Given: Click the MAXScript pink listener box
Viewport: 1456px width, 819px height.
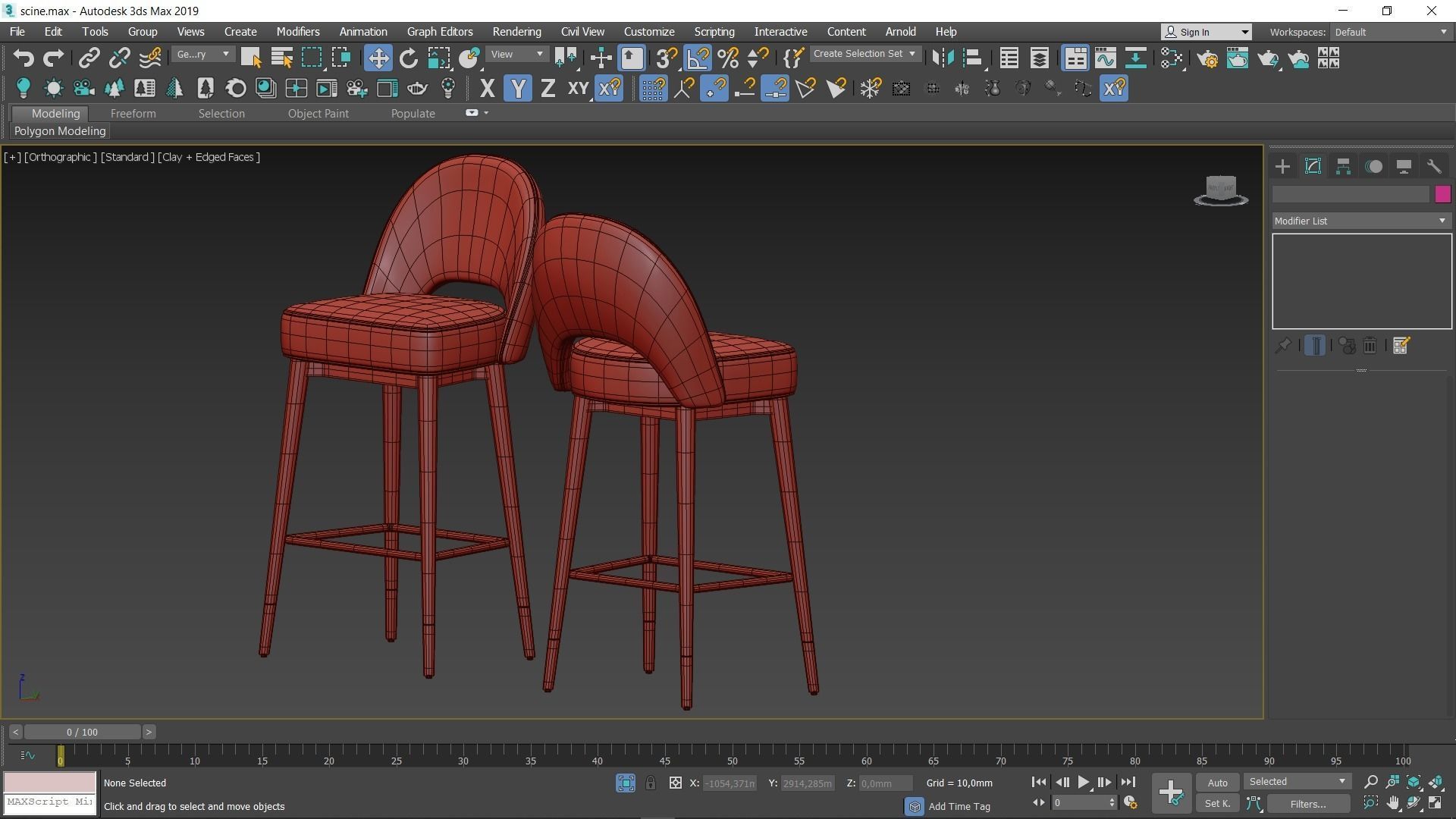Looking at the screenshot, I should pos(50,782).
